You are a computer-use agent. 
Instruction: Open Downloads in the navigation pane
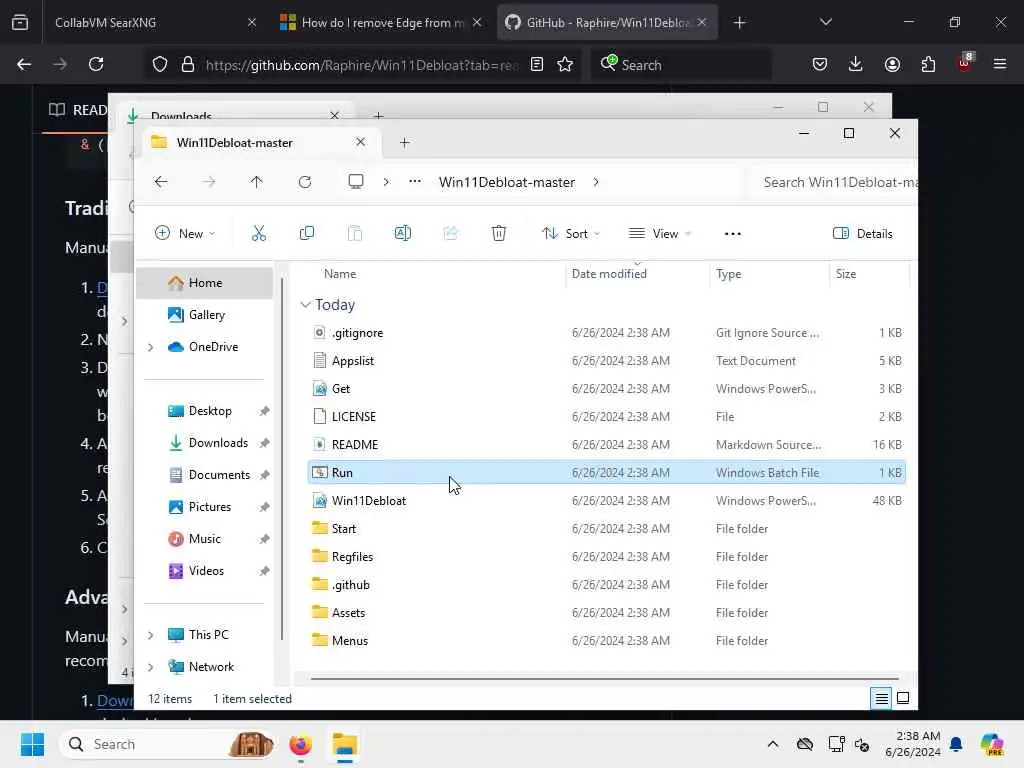tap(204, 443)
